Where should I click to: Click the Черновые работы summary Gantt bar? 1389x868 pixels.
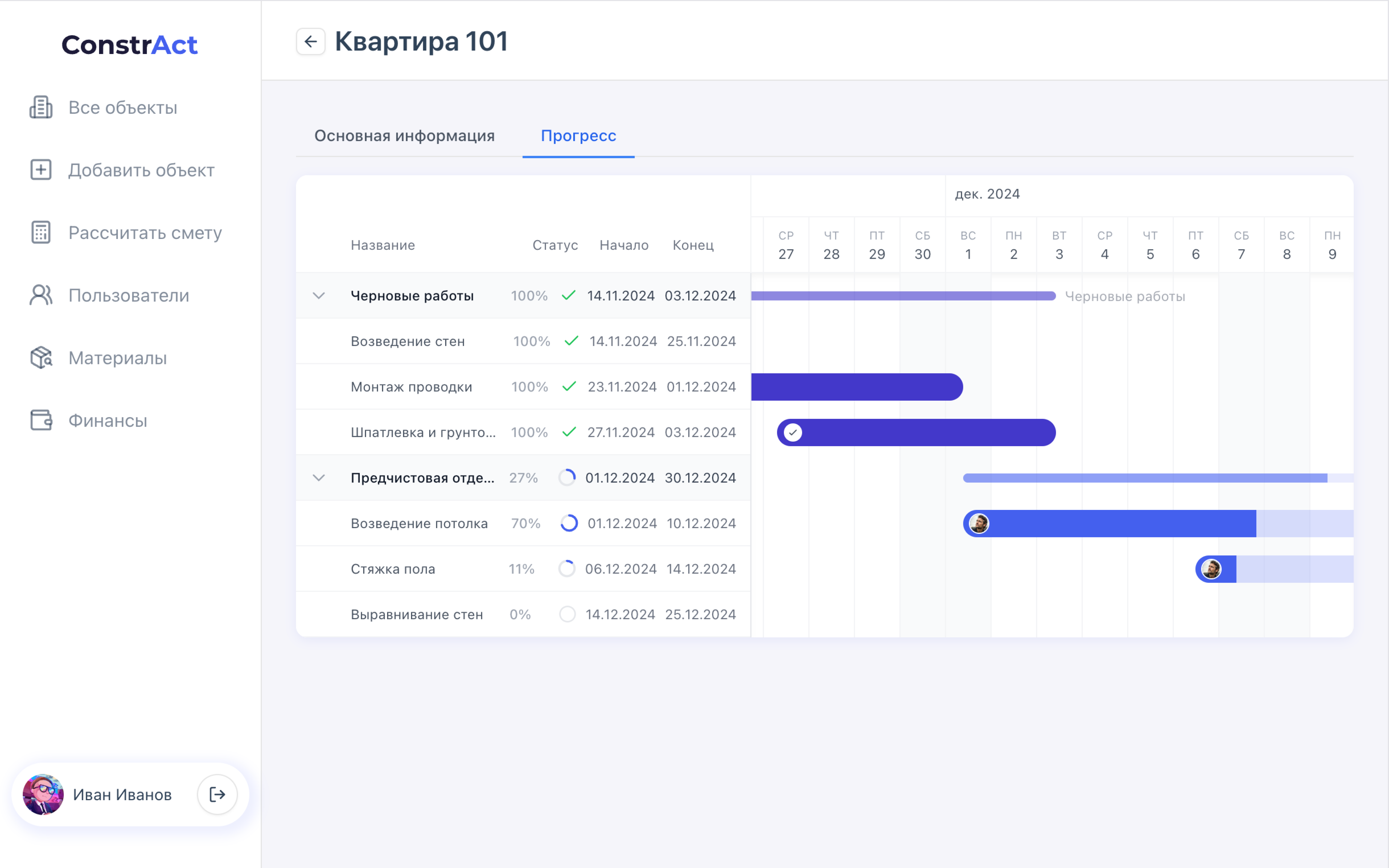click(x=903, y=296)
